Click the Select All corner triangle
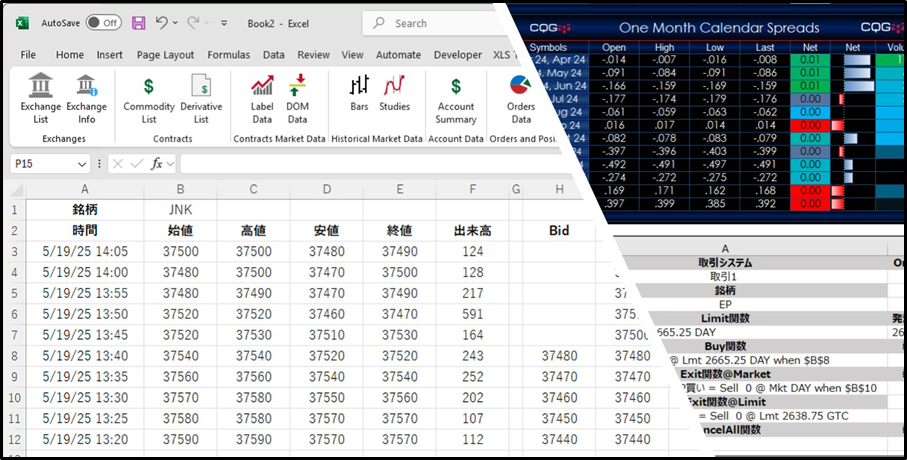This screenshot has width=907, height=460. pyautogui.click(x=17, y=190)
